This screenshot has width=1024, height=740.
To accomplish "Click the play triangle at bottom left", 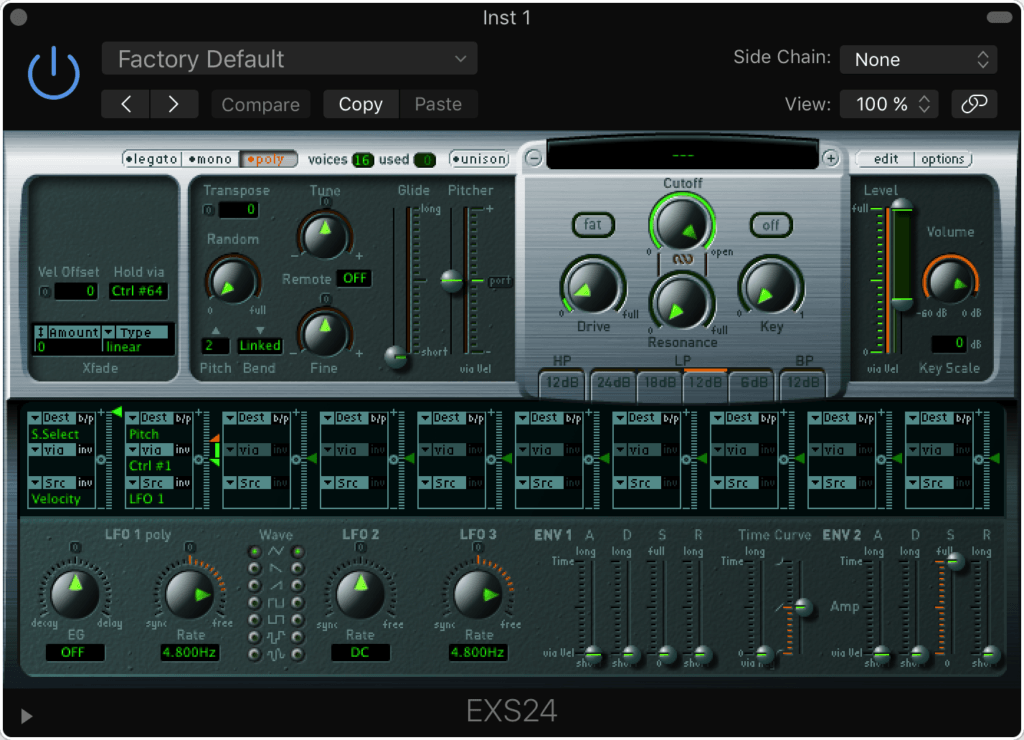I will pos(26,716).
